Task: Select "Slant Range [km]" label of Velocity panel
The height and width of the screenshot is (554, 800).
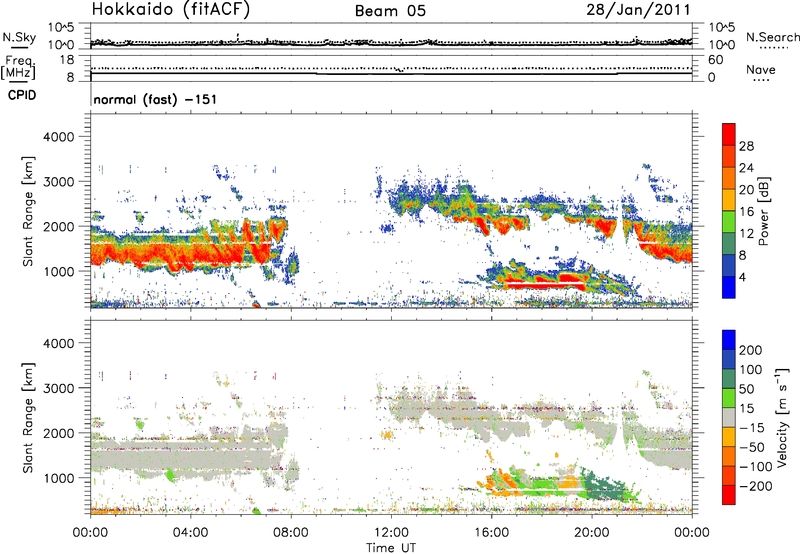Action: 28,418
